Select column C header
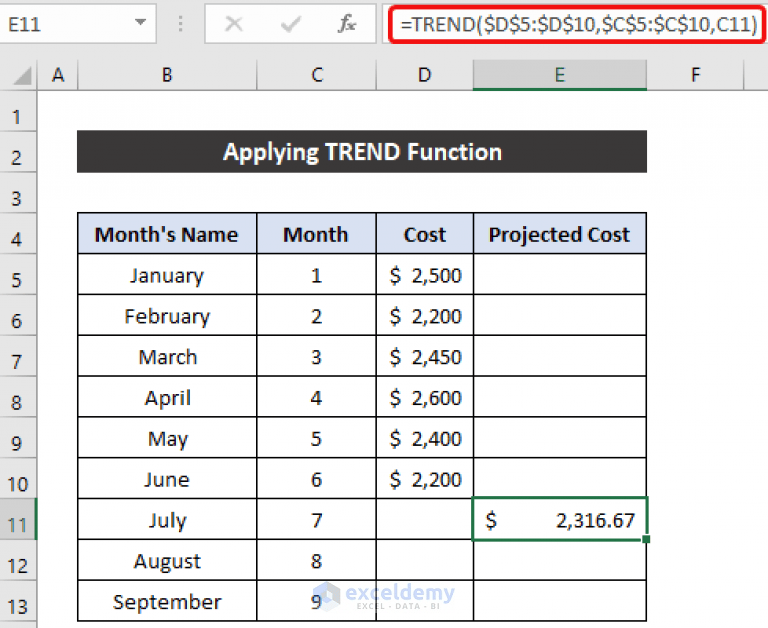Screen dimensions: 768x628 tap(316, 75)
